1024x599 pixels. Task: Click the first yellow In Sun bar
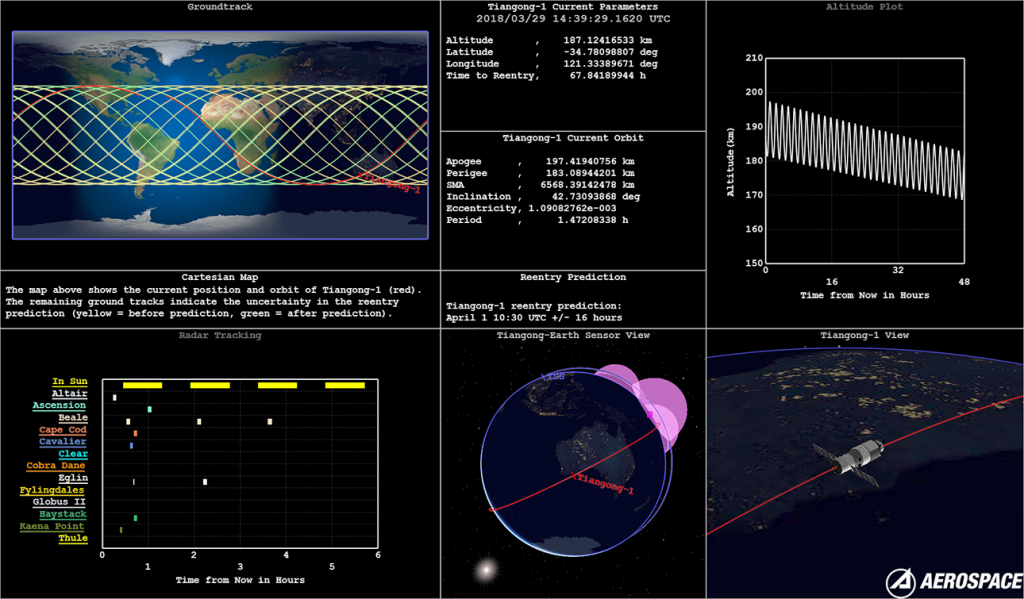(x=142, y=384)
